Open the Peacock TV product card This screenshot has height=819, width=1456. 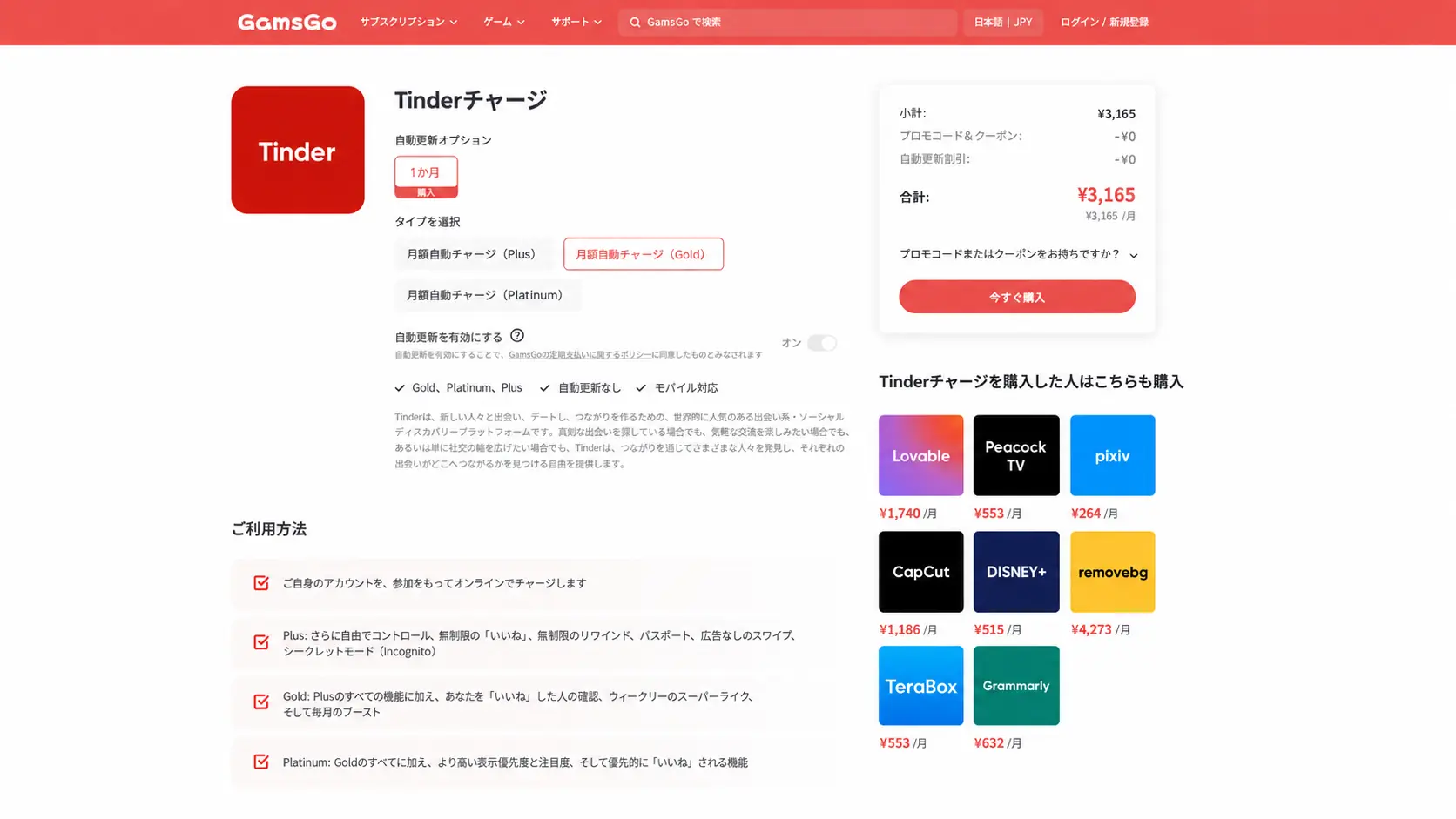1016,455
